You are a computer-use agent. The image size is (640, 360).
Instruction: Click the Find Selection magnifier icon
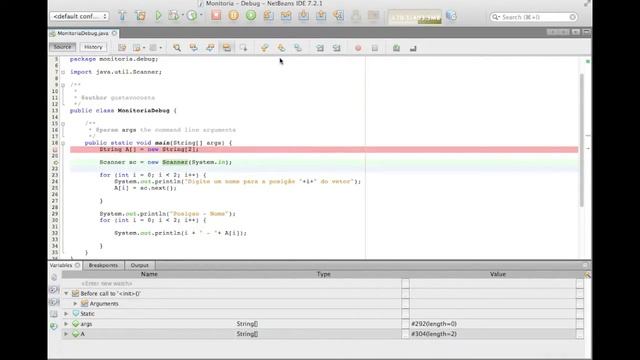[x=177, y=48]
